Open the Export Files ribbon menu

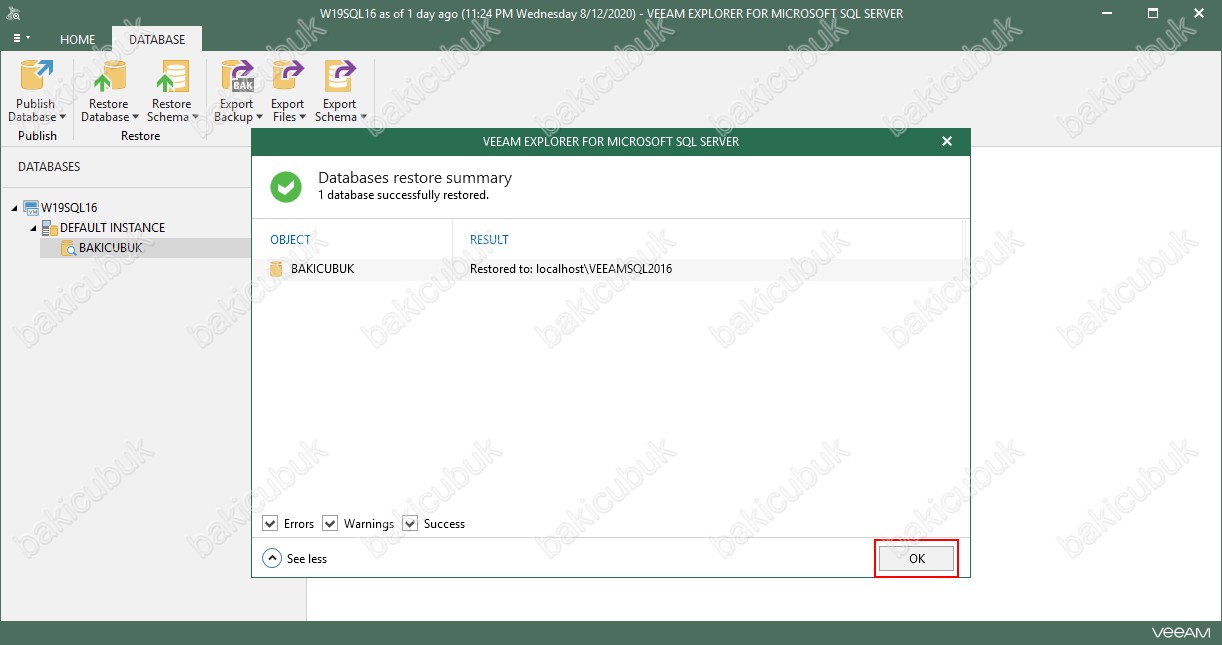coord(289,91)
